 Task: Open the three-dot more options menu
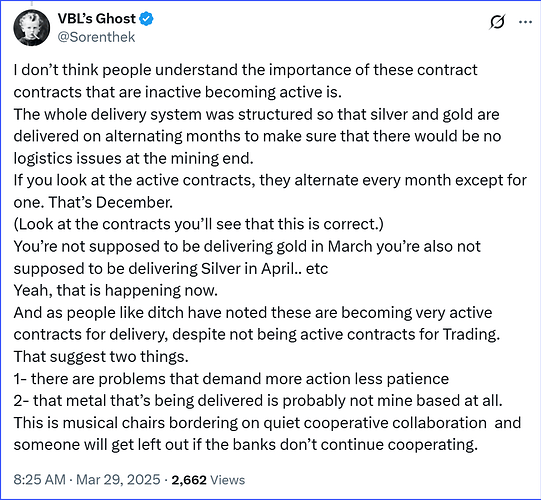tap(525, 22)
